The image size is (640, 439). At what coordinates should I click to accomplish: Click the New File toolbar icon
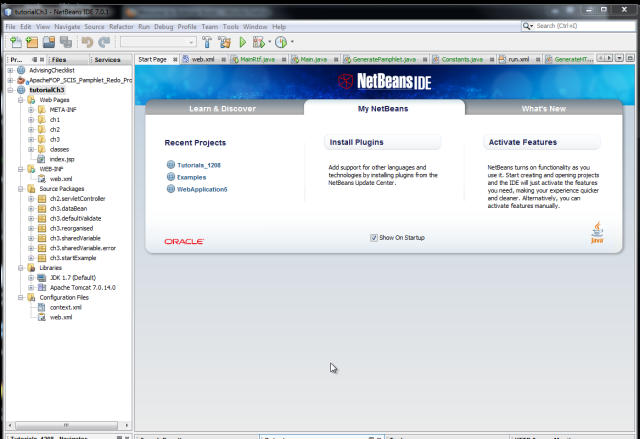tap(16, 42)
